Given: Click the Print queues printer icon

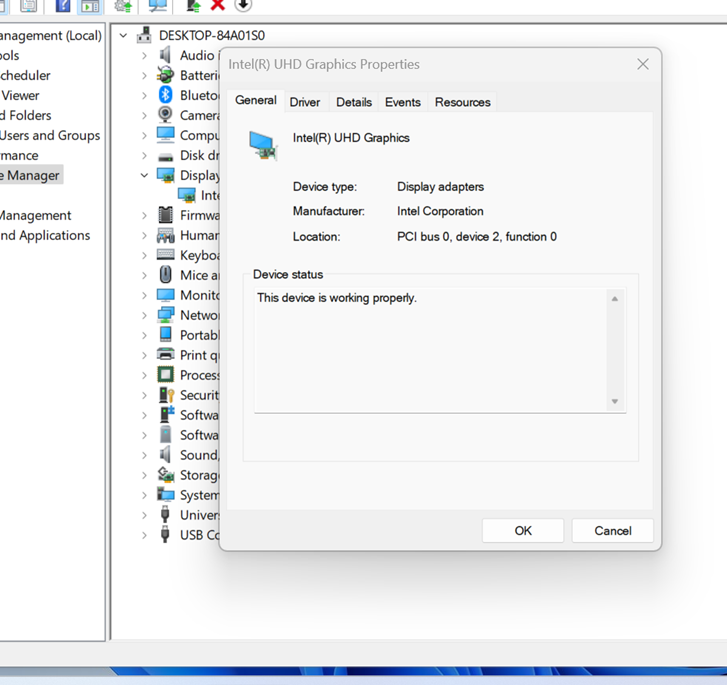Looking at the screenshot, I should point(166,355).
